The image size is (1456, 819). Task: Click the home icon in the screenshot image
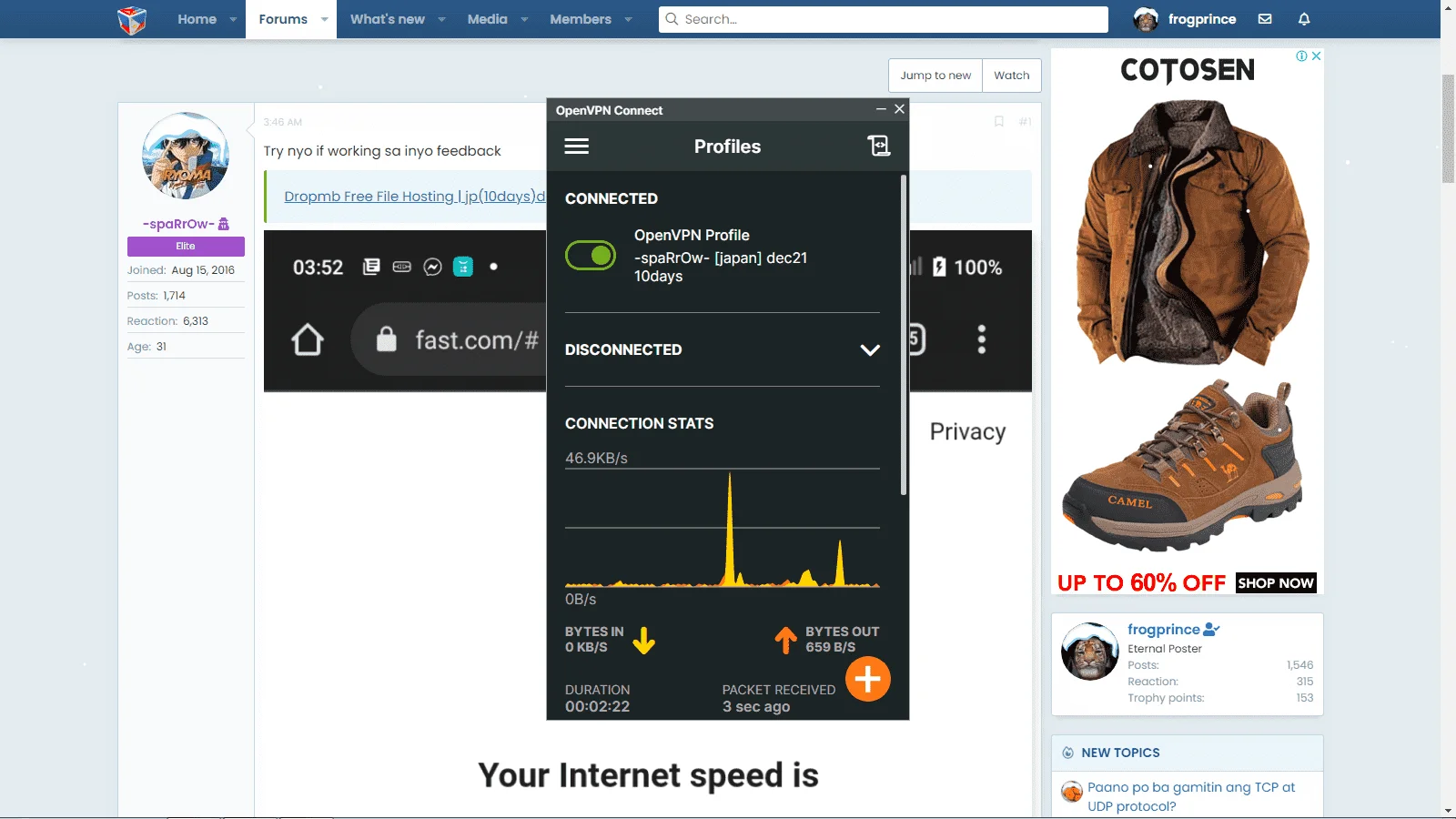click(x=308, y=339)
